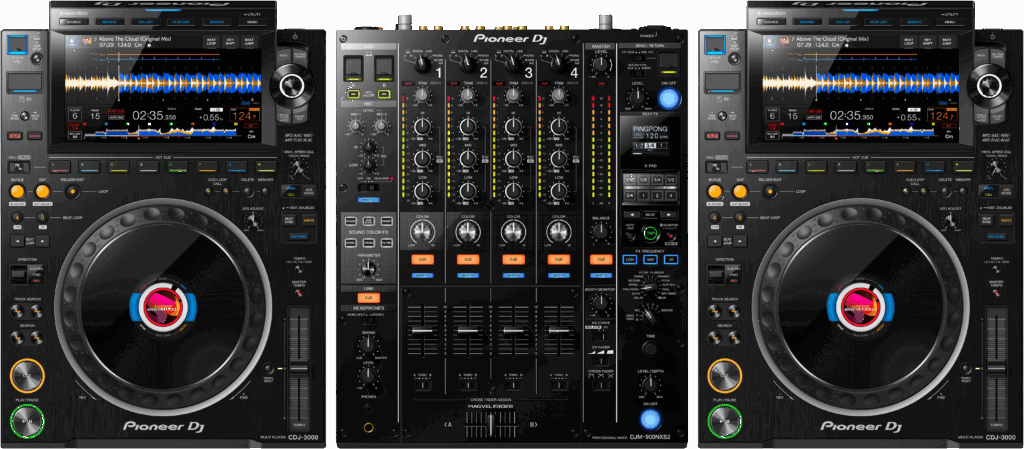Click the rotary selector on left deck
Image resolution: width=1024 pixels, height=449 pixels.
click(292, 84)
